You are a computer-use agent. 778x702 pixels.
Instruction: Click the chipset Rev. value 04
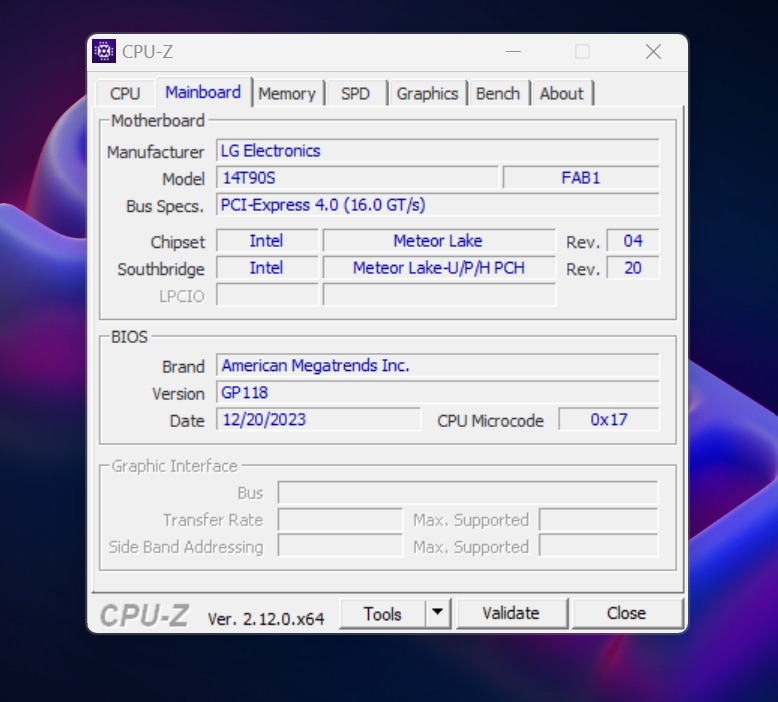pos(633,241)
